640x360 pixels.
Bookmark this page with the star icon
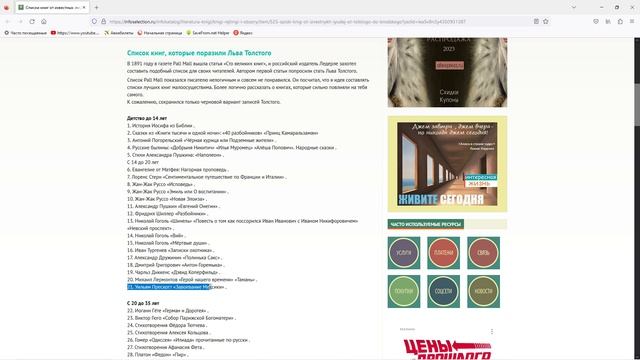click(x=546, y=22)
